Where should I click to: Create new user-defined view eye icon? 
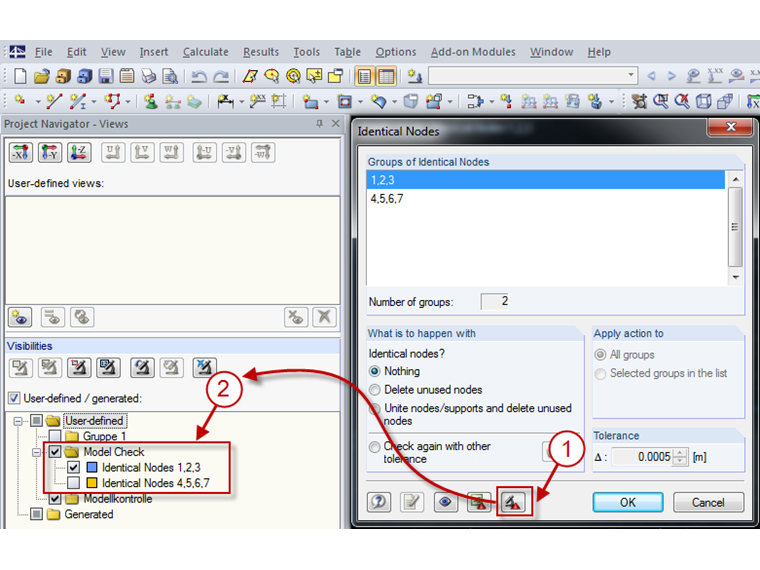coord(20,317)
